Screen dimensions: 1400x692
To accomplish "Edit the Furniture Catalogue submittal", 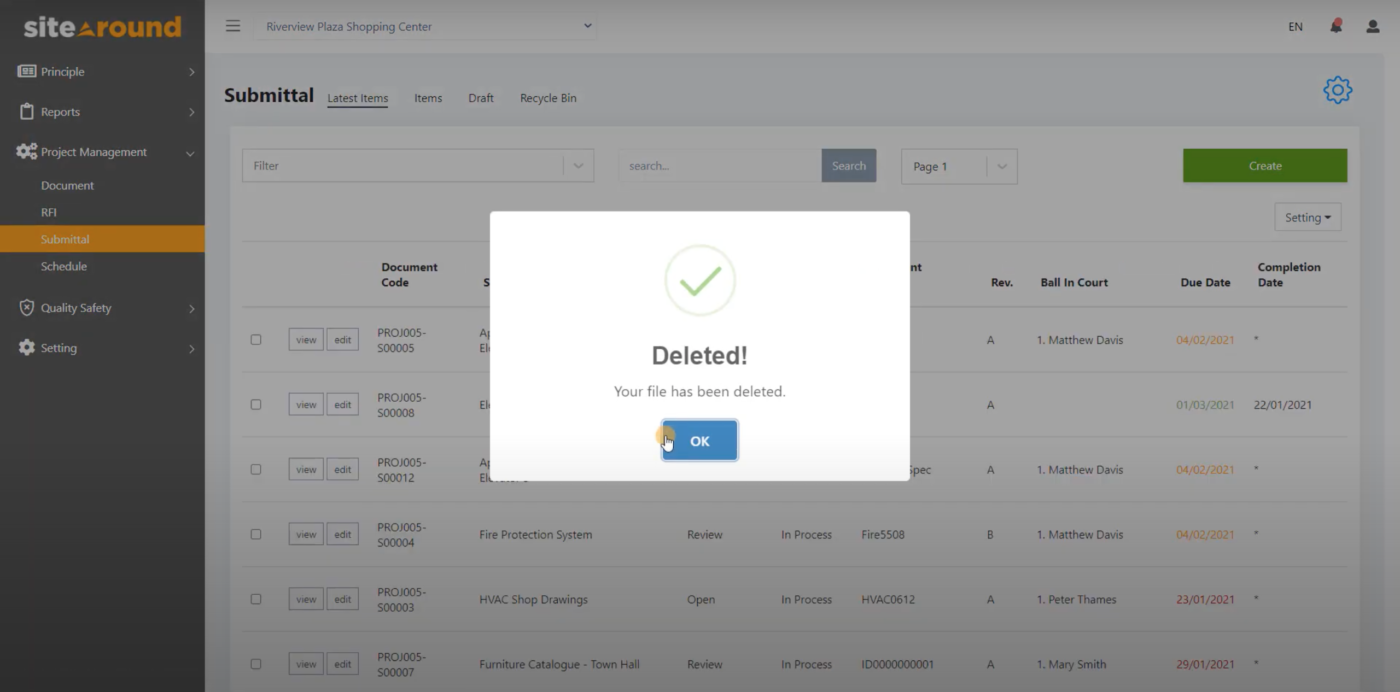I will pyautogui.click(x=342, y=664).
